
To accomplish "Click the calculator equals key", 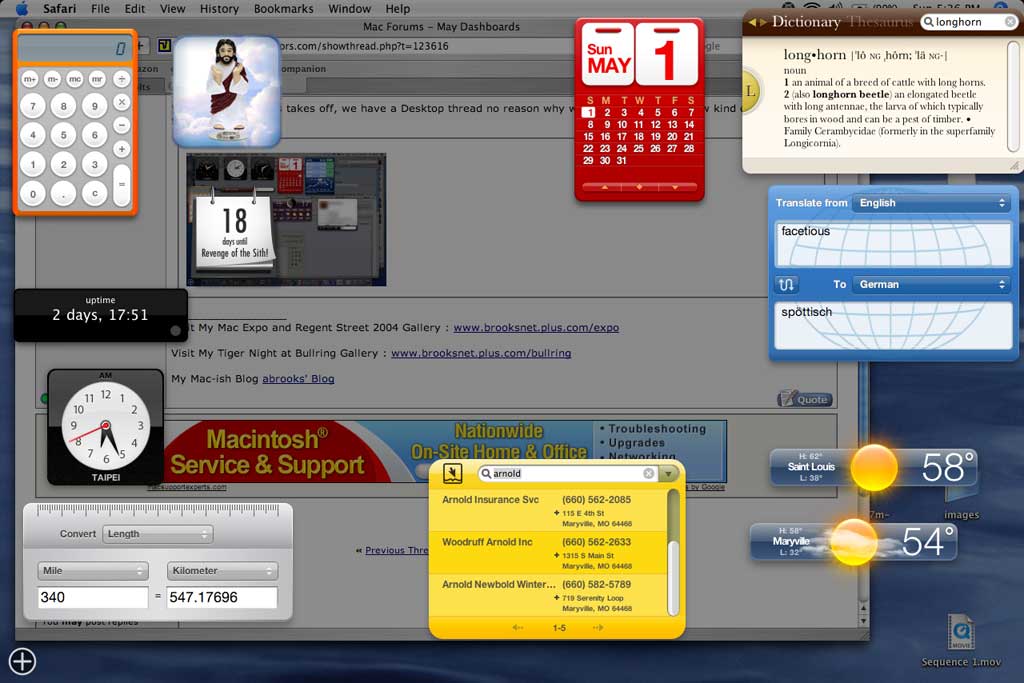I will (x=121, y=185).
